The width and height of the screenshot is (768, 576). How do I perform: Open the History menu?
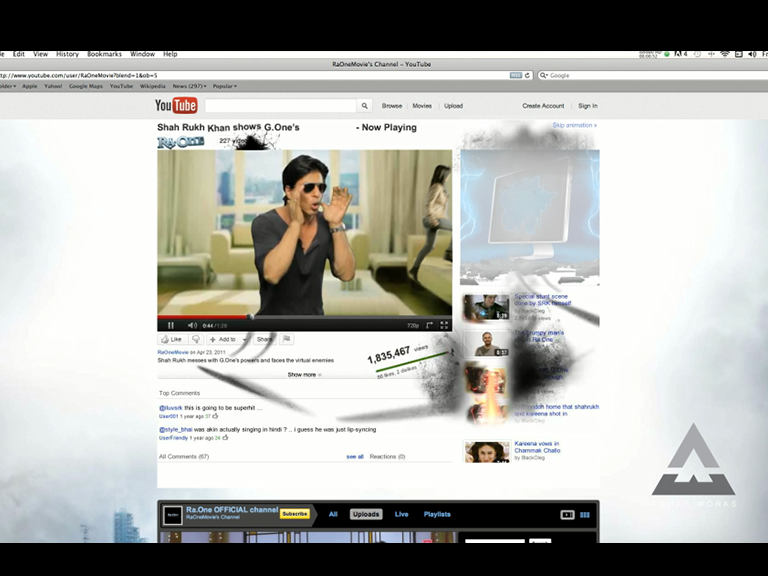click(68, 54)
